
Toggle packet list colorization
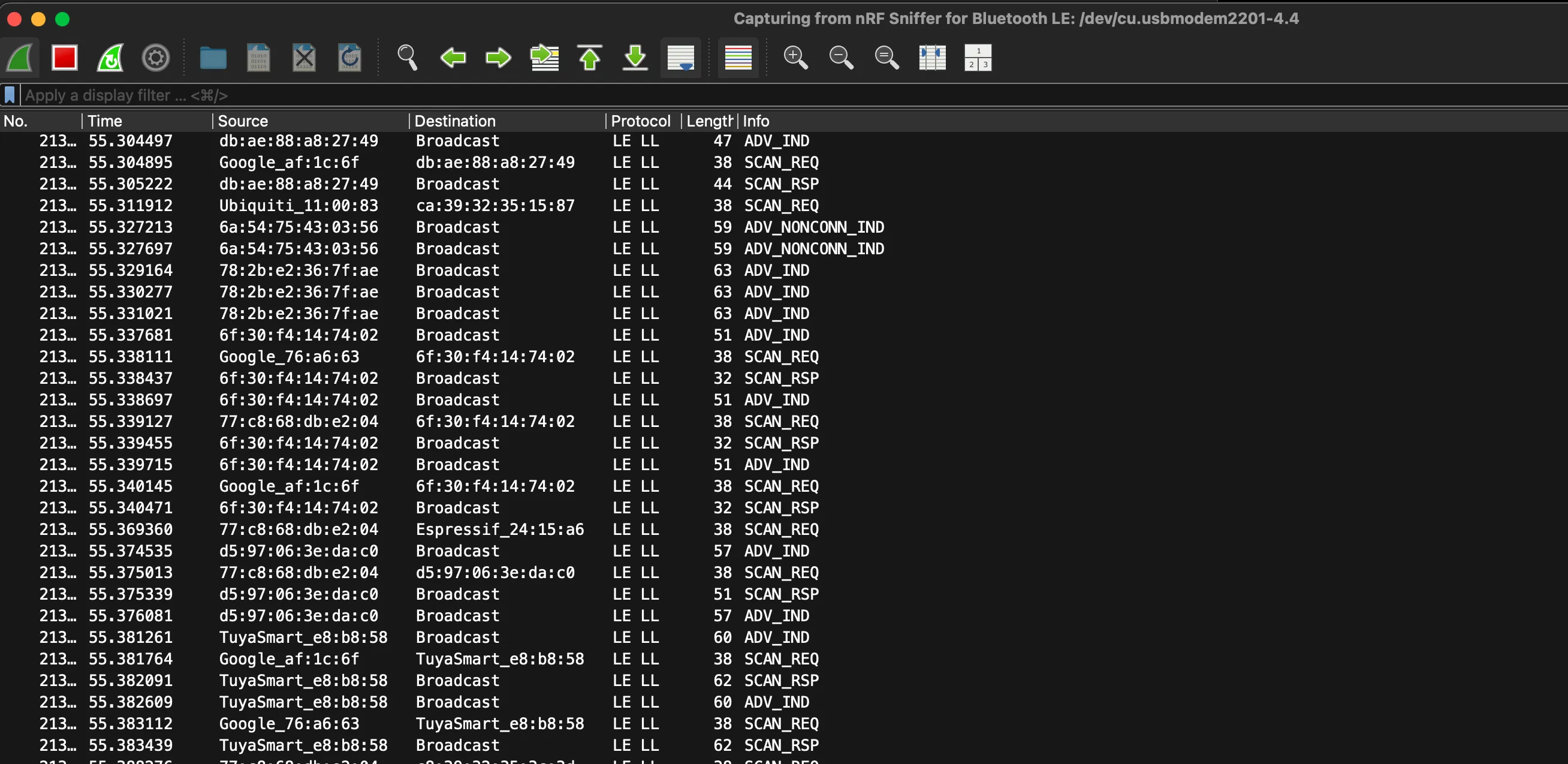738,58
